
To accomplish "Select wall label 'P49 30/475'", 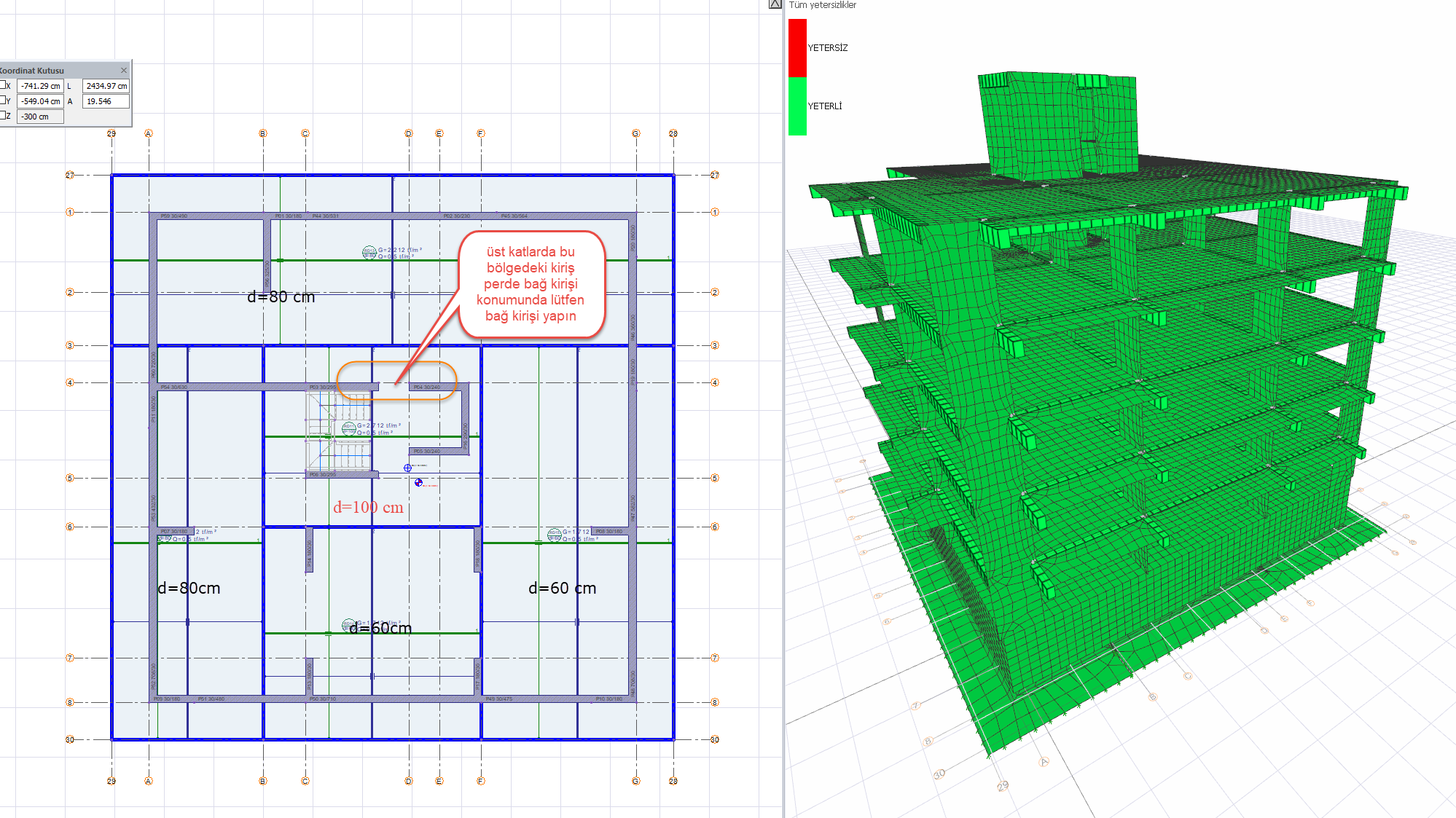I will point(499,699).
